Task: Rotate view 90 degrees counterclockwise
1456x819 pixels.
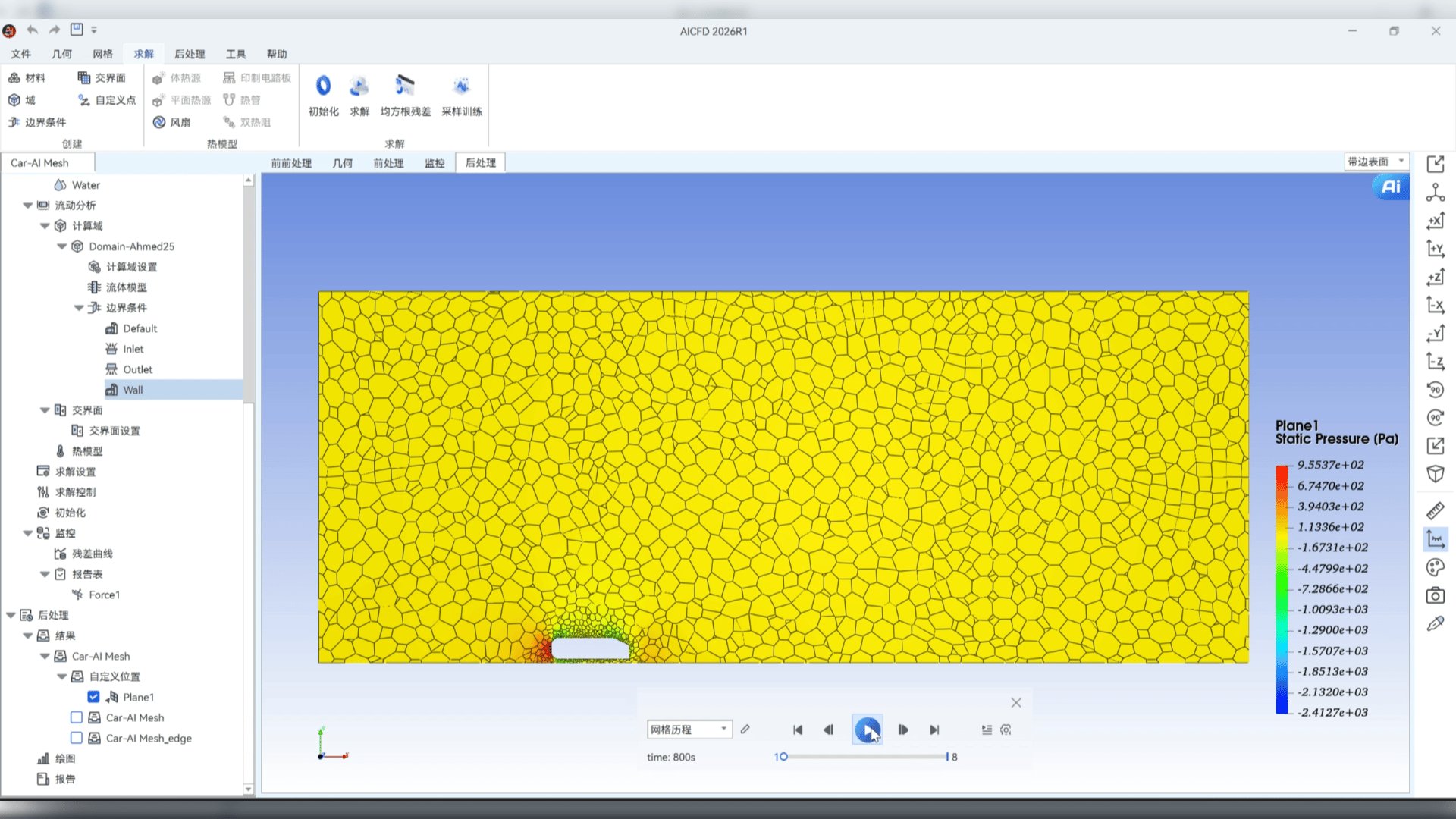Action: (1436, 389)
